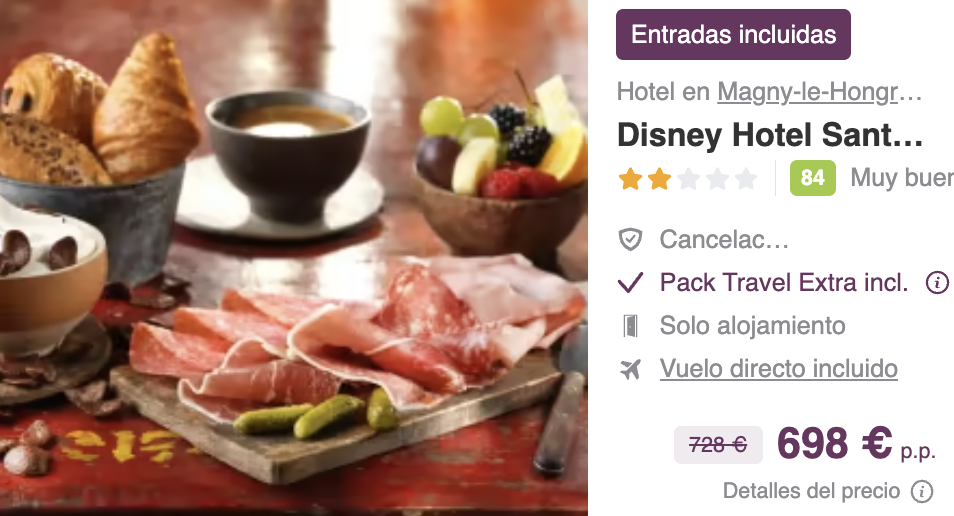
Task: Click the airplane flight icon
Action: (x=630, y=369)
